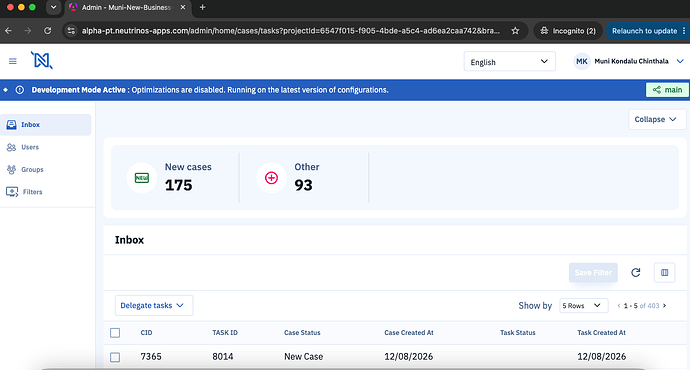The height and width of the screenshot is (370, 690).
Task: Click the diamond icon on the blue banner
Action: [5, 90]
